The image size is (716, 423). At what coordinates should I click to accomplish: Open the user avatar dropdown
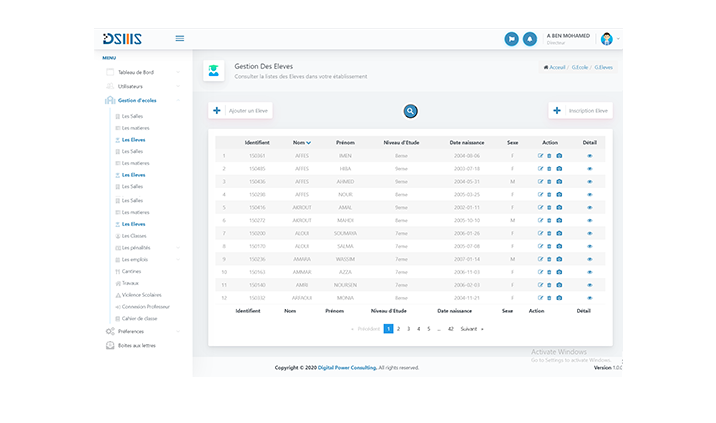pos(609,39)
